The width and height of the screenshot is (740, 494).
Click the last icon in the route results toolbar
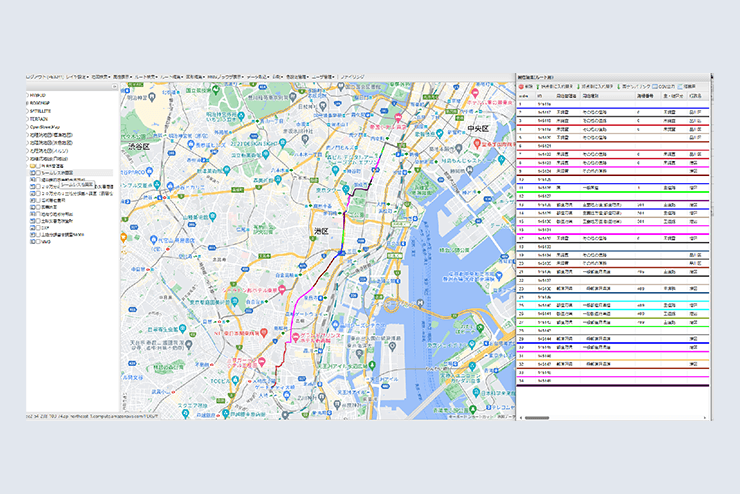click(680, 87)
